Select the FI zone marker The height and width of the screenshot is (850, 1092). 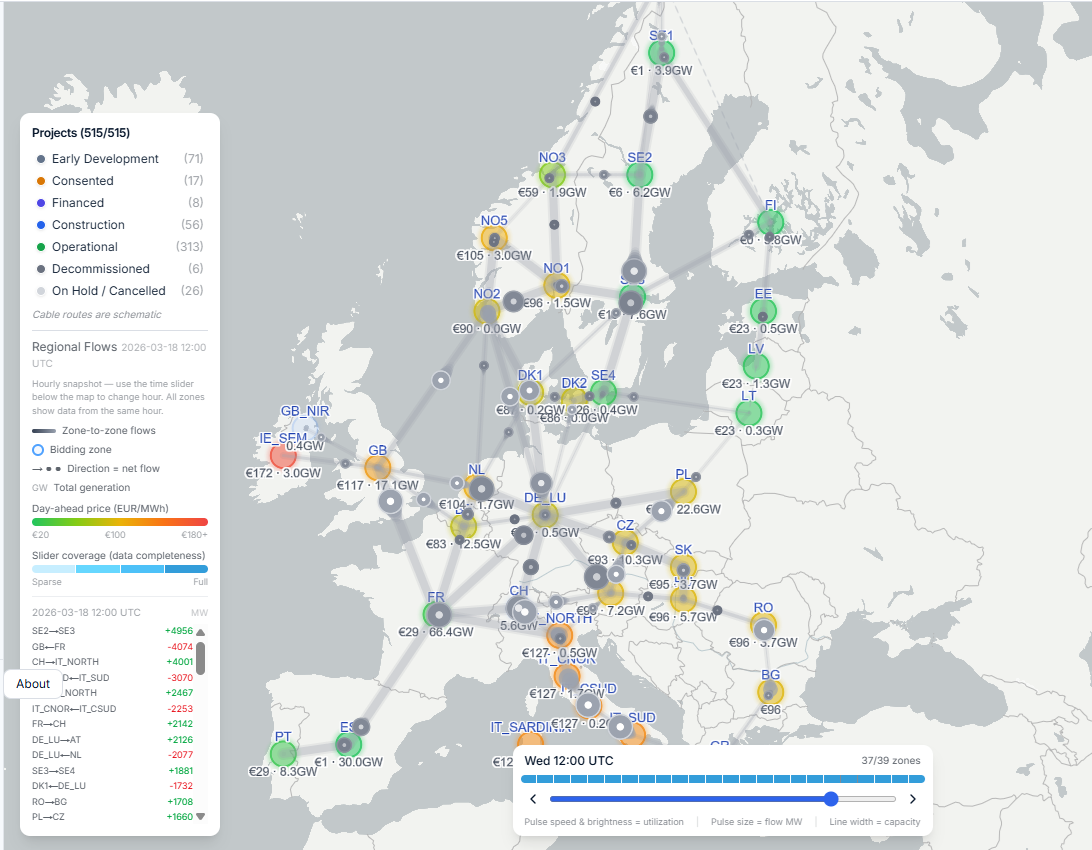pyautogui.click(x=771, y=221)
